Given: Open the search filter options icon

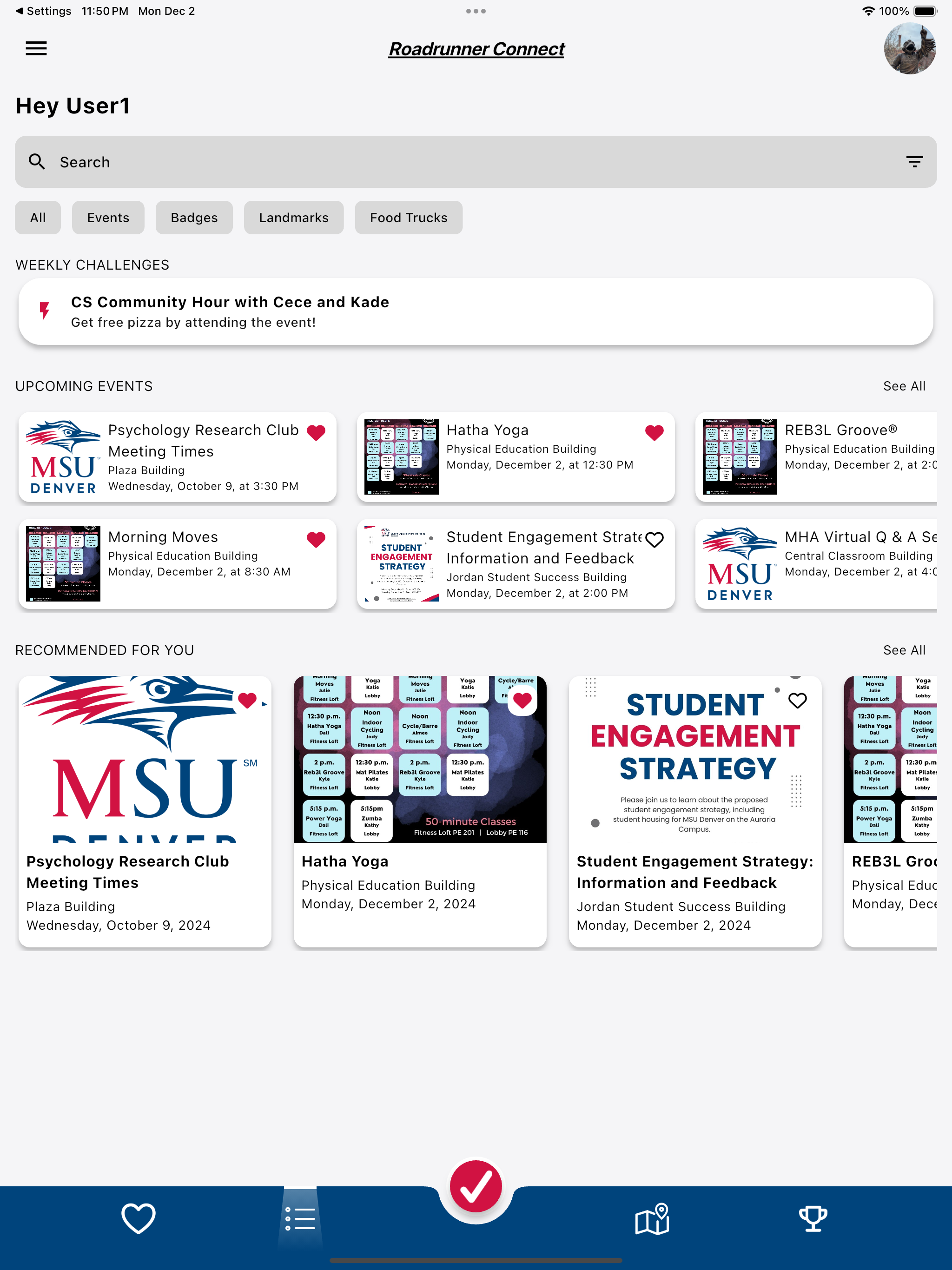Looking at the screenshot, I should (x=914, y=162).
